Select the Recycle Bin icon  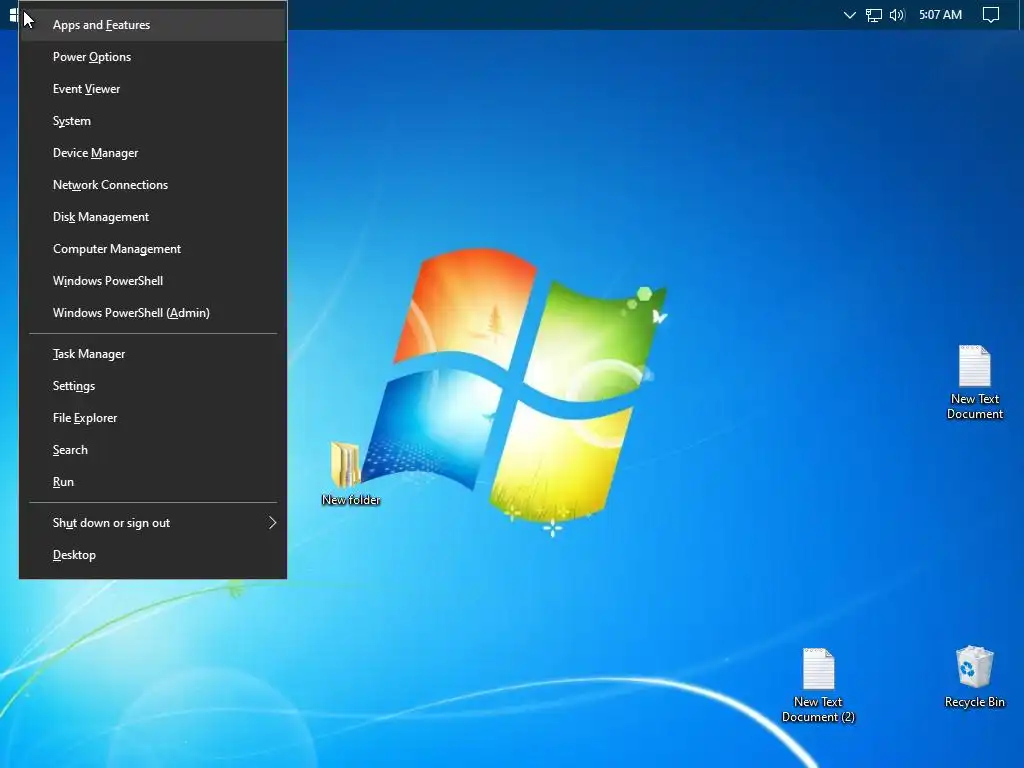[x=974, y=677]
